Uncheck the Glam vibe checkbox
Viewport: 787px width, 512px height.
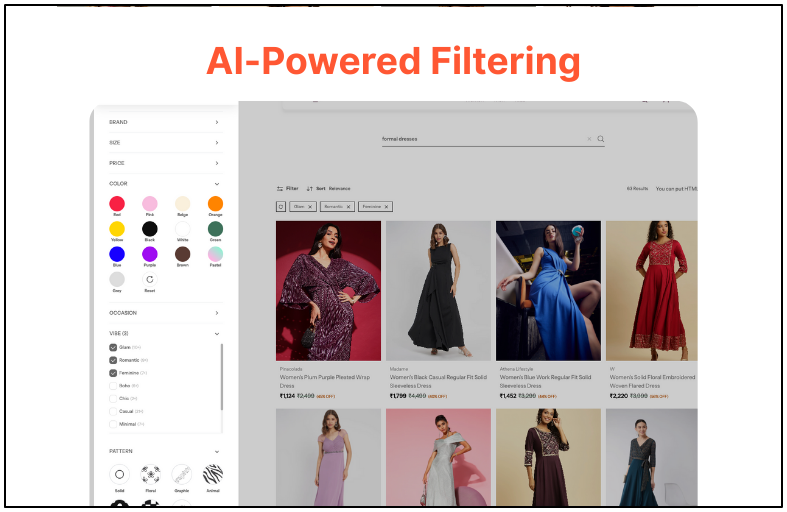(x=113, y=347)
